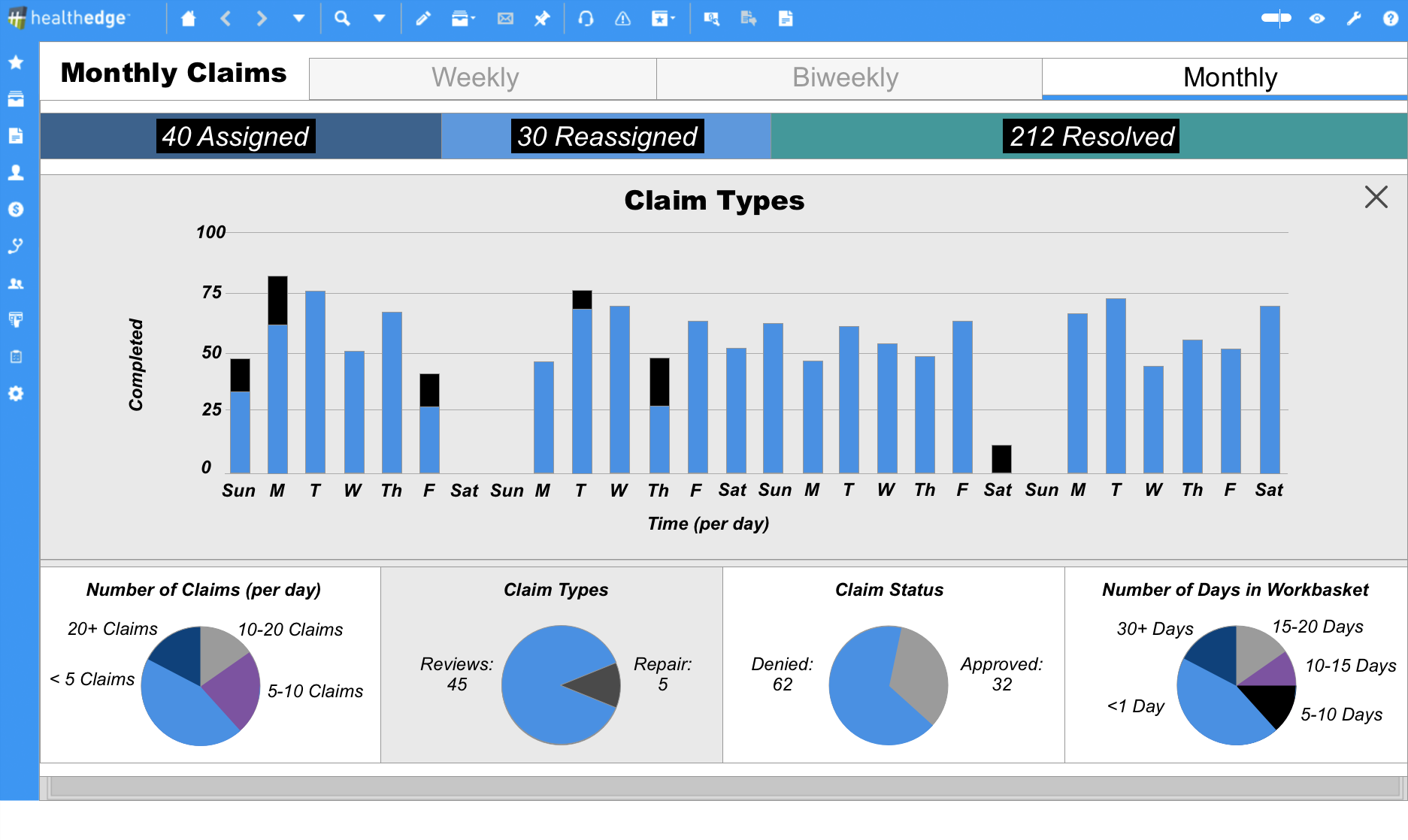Open the workbasket tray dropdown

click(463, 19)
